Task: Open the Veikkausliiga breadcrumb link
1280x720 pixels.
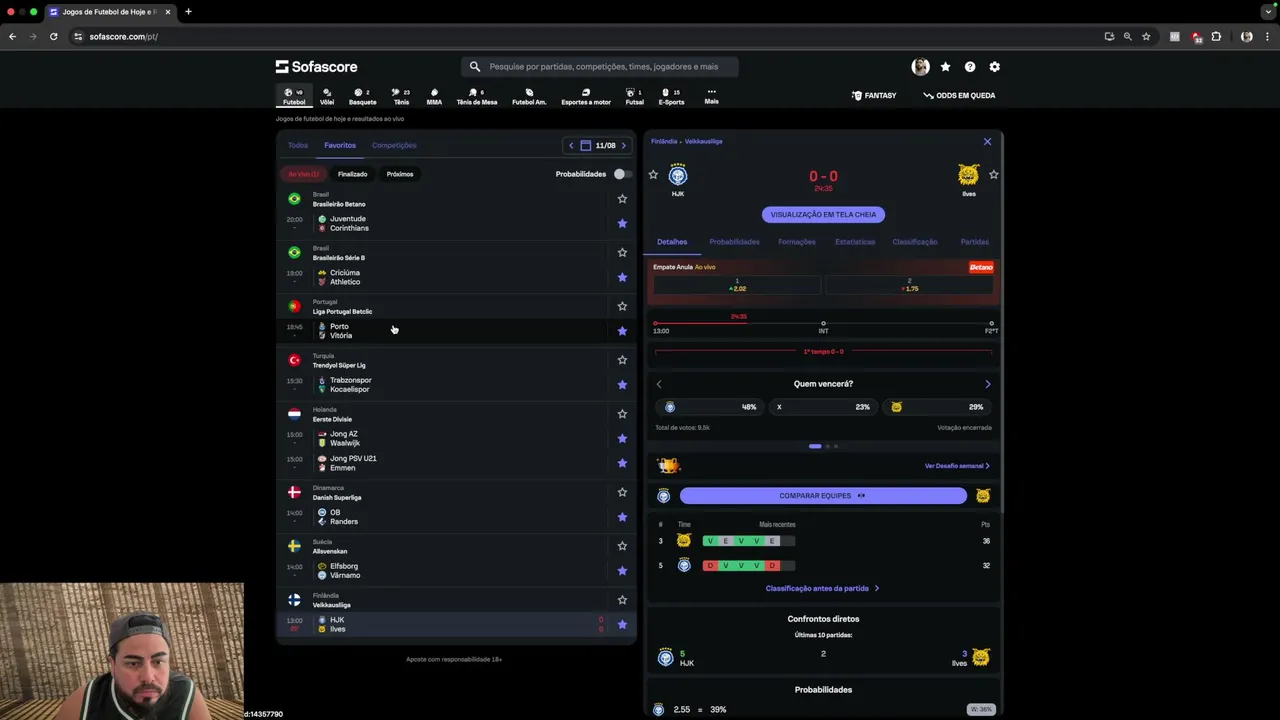Action: 704,142
